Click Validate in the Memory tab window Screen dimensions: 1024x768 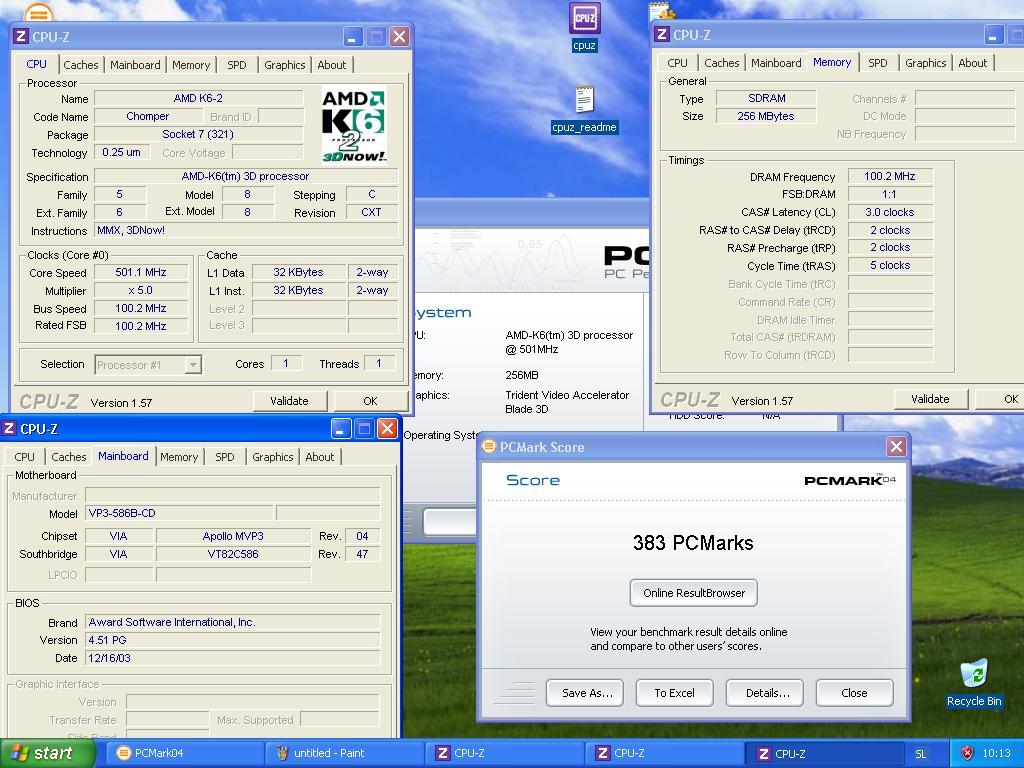tap(930, 399)
